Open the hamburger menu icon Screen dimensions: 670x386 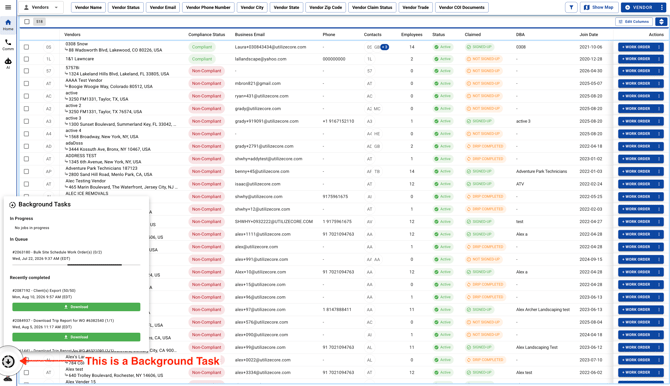(x=8, y=7)
